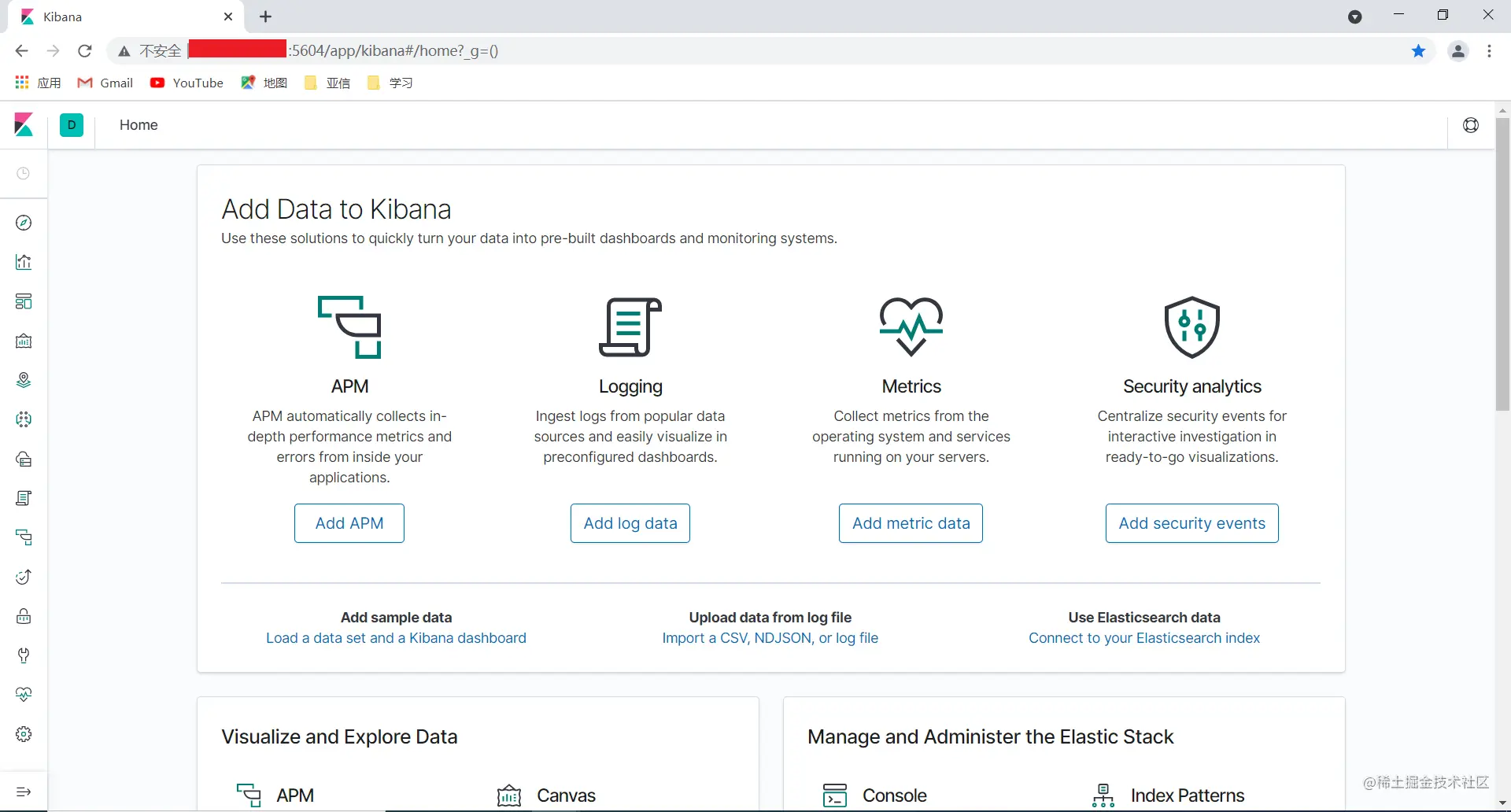Click the Add log data button

click(630, 523)
